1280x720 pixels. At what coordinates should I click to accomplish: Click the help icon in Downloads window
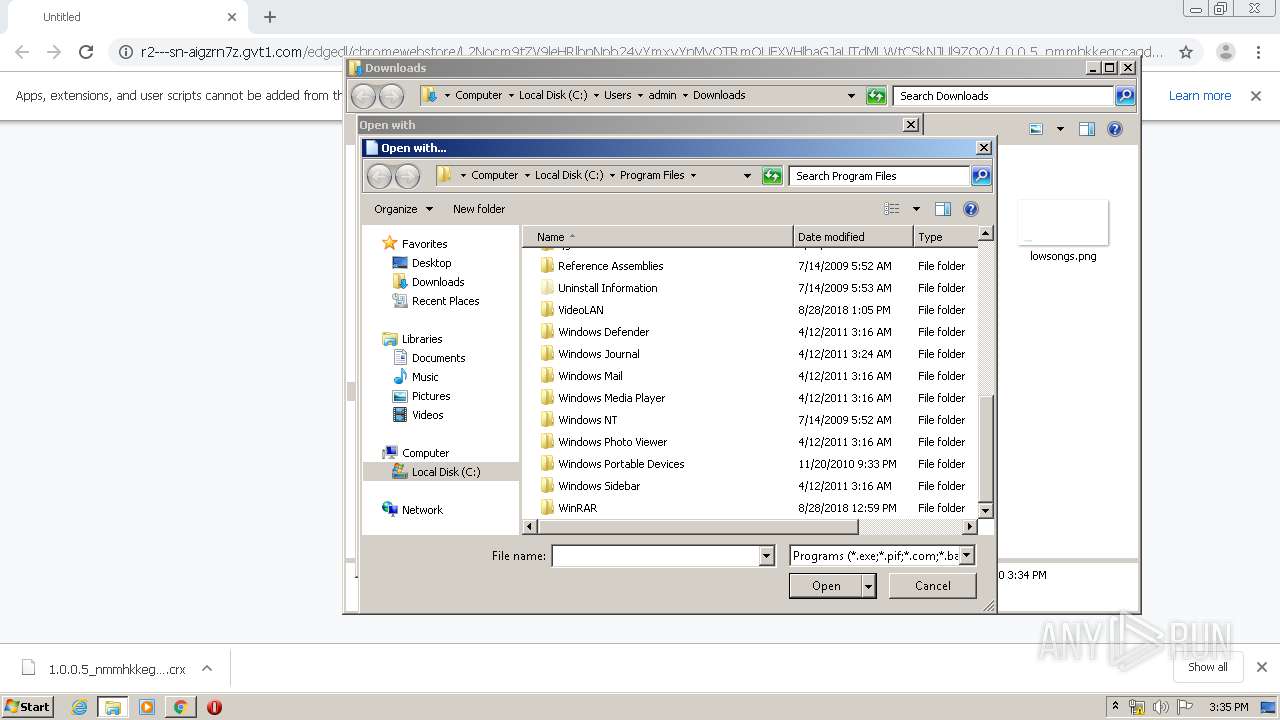[x=1115, y=129]
